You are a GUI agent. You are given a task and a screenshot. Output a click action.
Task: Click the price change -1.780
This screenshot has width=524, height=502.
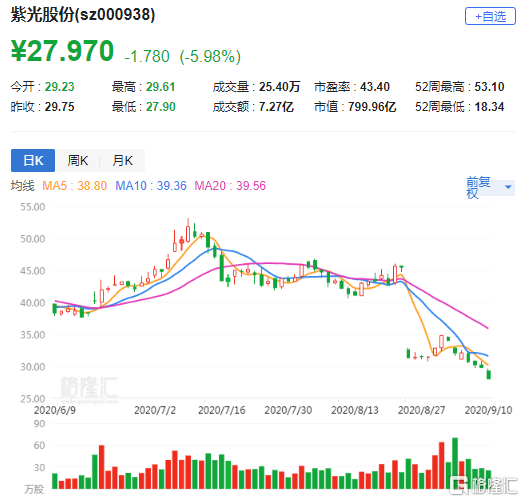pos(147,56)
